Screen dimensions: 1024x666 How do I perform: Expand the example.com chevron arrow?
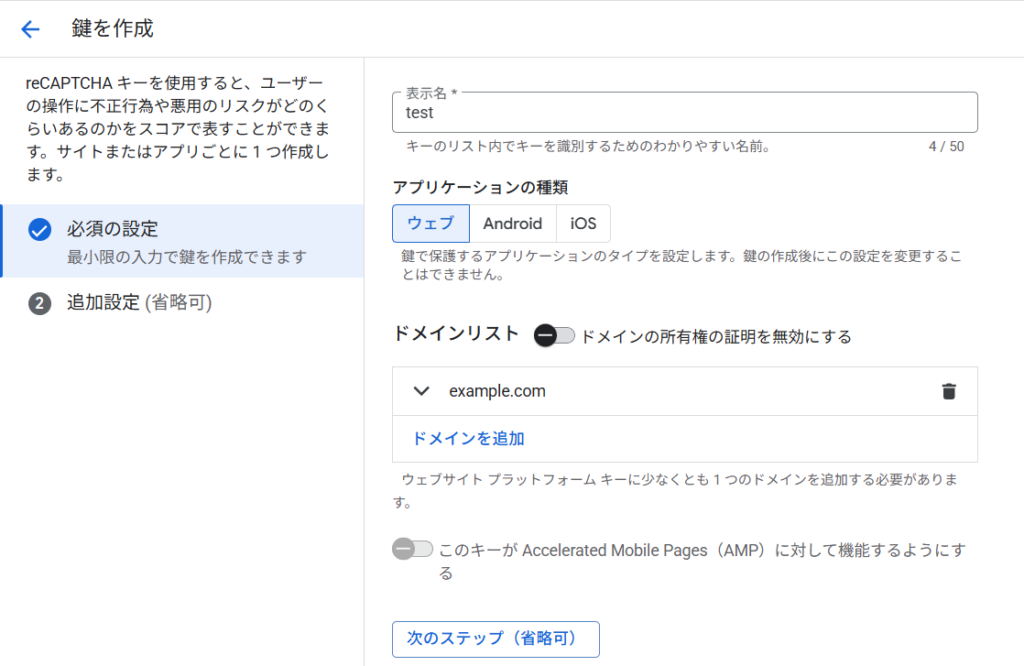point(421,391)
